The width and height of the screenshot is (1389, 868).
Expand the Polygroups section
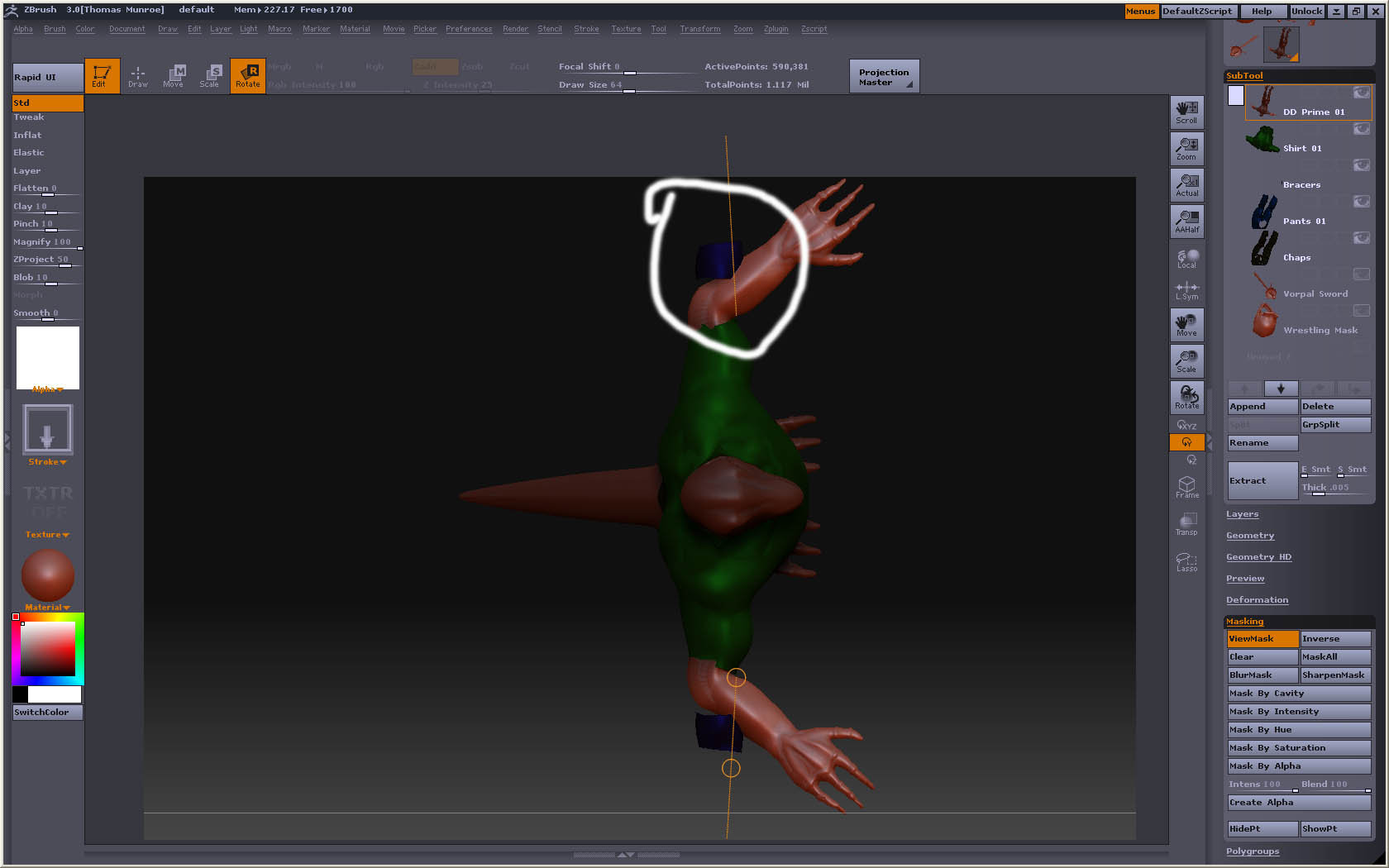1253,851
